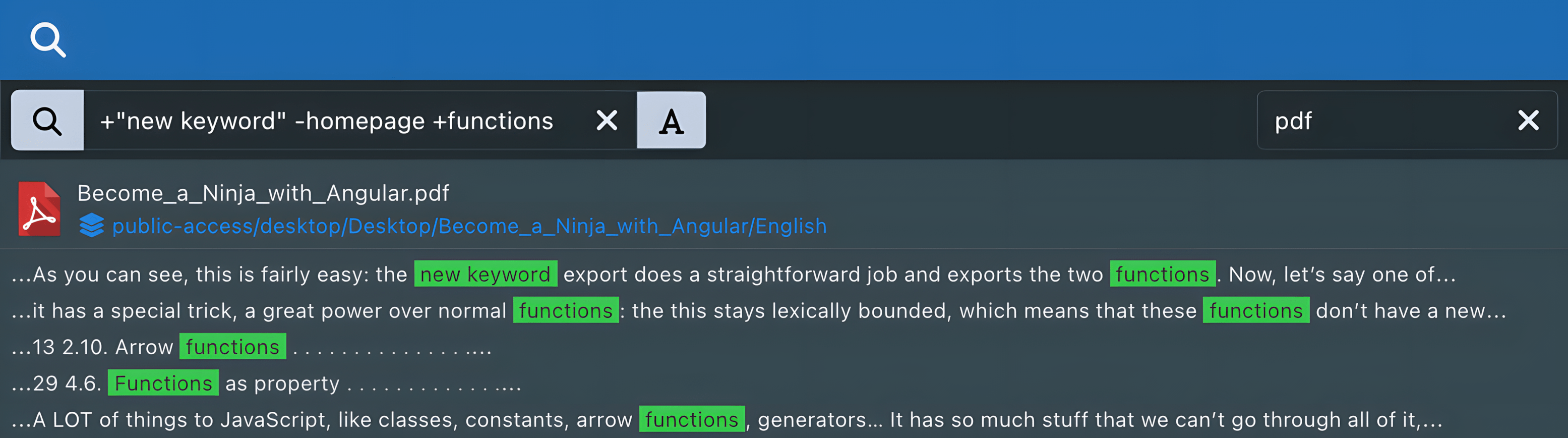Select the case-sensitivity 'A' icon
The height and width of the screenshot is (438, 1568).
[671, 120]
